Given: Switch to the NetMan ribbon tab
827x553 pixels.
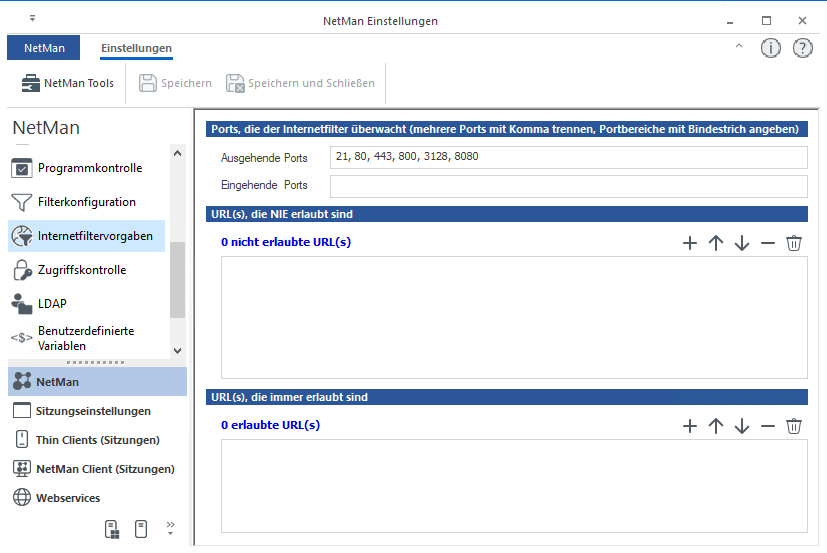Looking at the screenshot, I should point(43,48).
